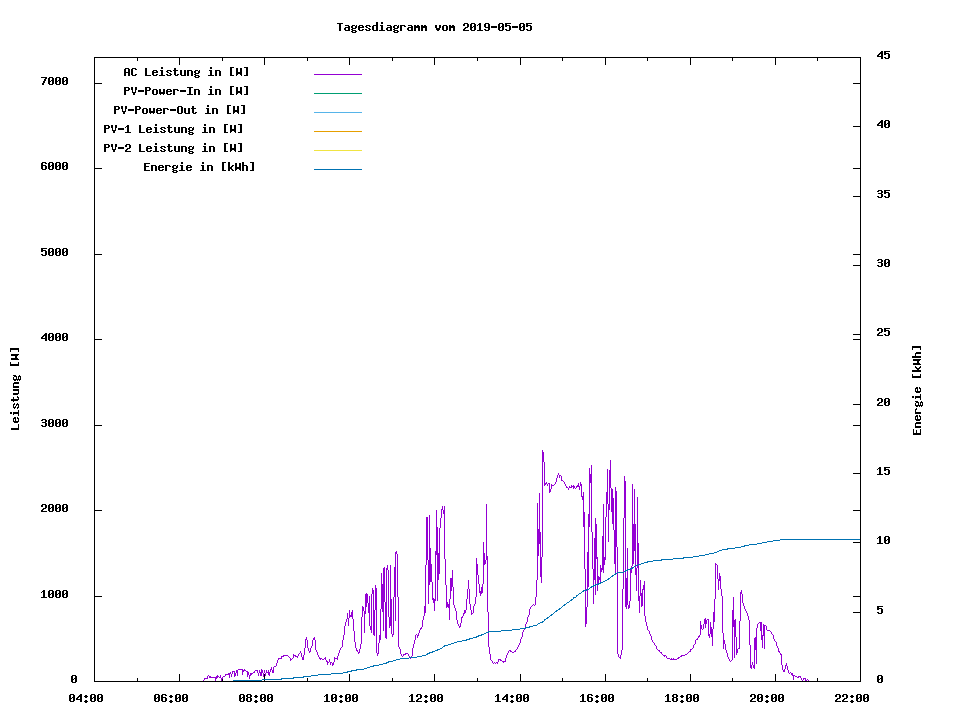This screenshot has width=960, height=720.
Task: Click the purple line sample beside AC Leistung
Action: click(337, 74)
